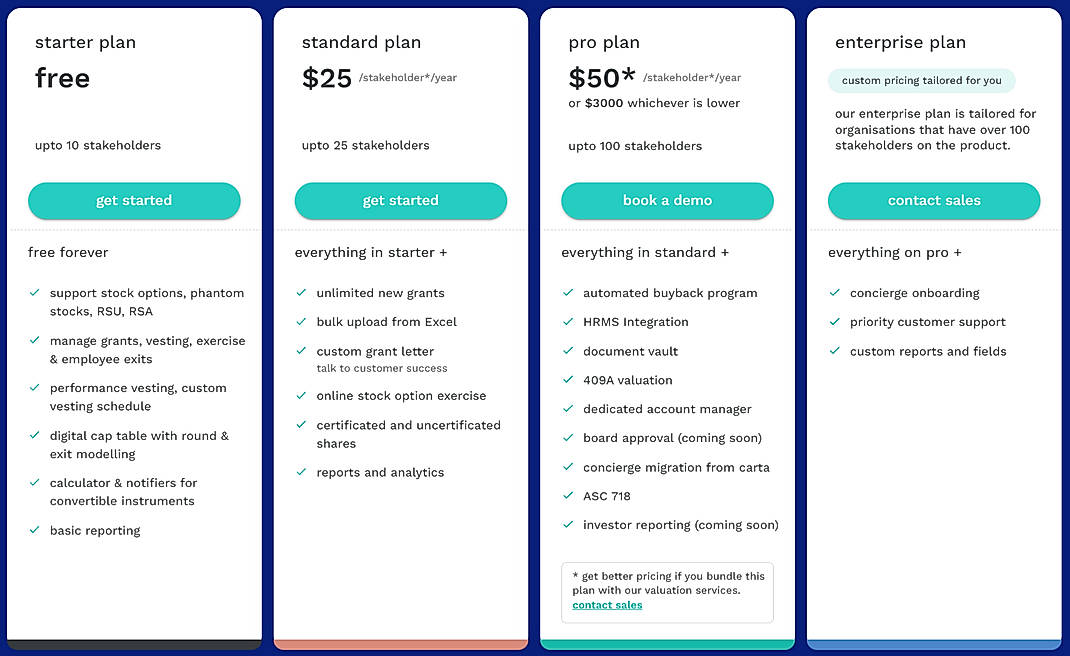
Task: Click the checkmark next to '409A valuation'
Action: (x=566, y=380)
